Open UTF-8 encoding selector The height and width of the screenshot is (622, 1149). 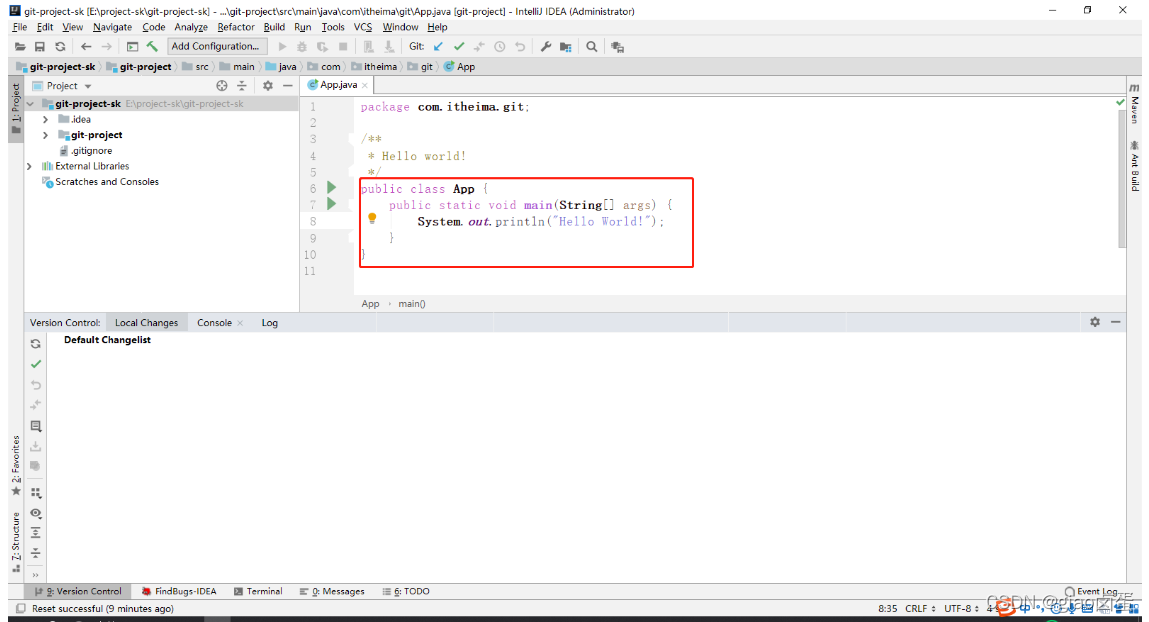(x=961, y=608)
